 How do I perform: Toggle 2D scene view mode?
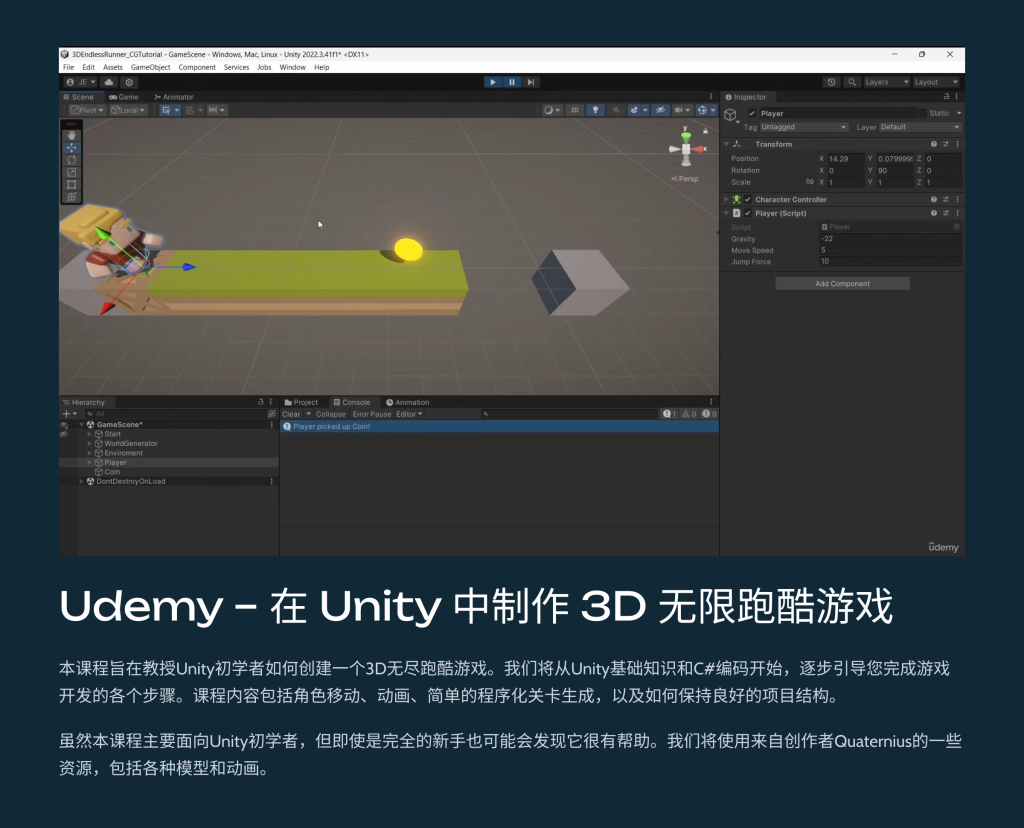pyautogui.click(x=575, y=110)
